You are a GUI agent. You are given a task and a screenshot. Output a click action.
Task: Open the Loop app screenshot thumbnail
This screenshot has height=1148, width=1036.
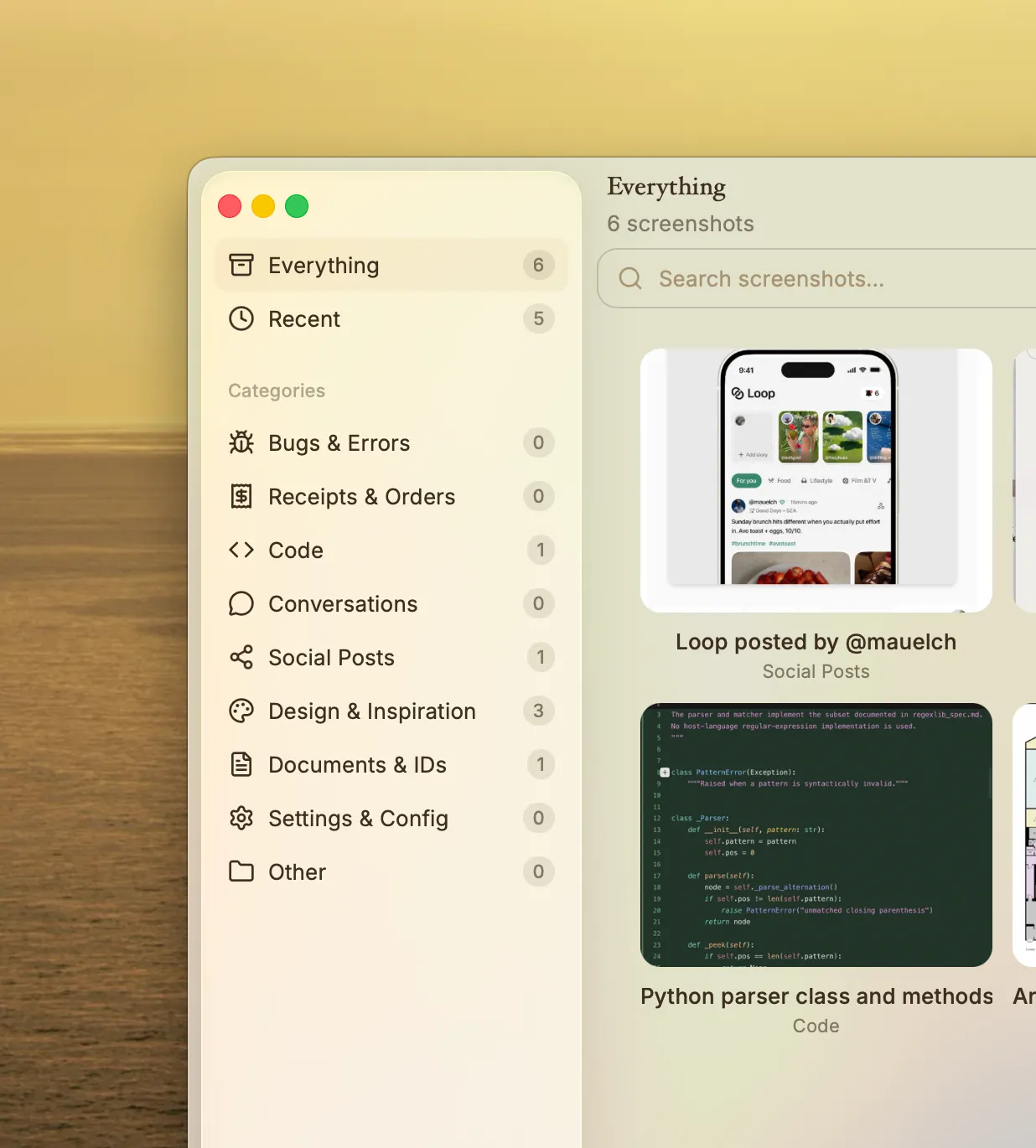(x=816, y=480)
